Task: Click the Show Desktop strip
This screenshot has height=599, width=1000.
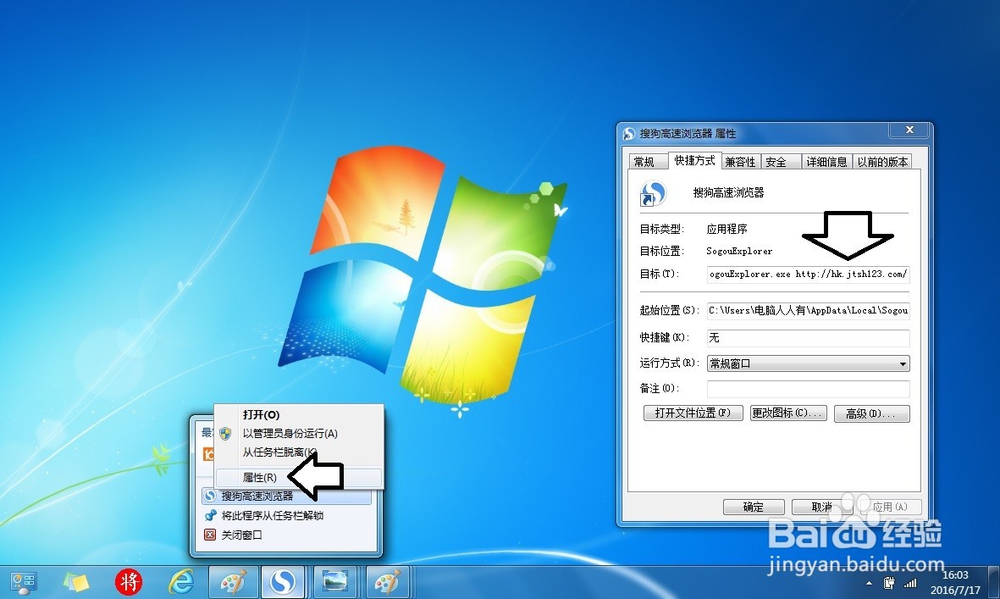Action: pos(994,582)
